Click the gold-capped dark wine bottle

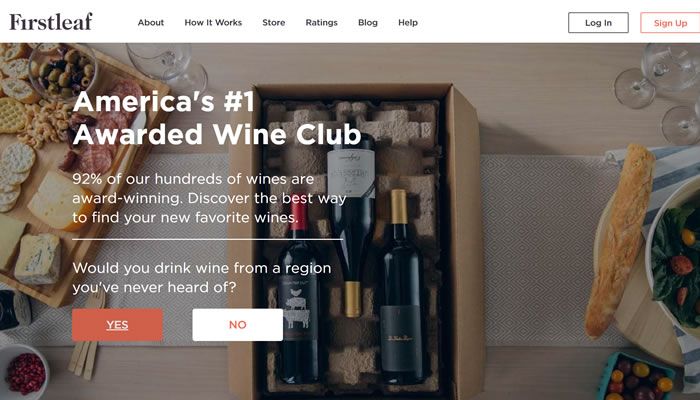tap(402, 290)
